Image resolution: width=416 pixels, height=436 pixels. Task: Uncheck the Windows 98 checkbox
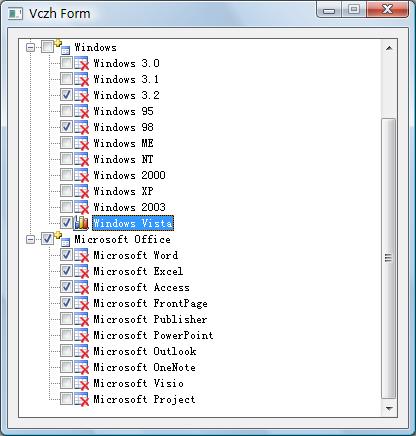(x=66, y=126)
